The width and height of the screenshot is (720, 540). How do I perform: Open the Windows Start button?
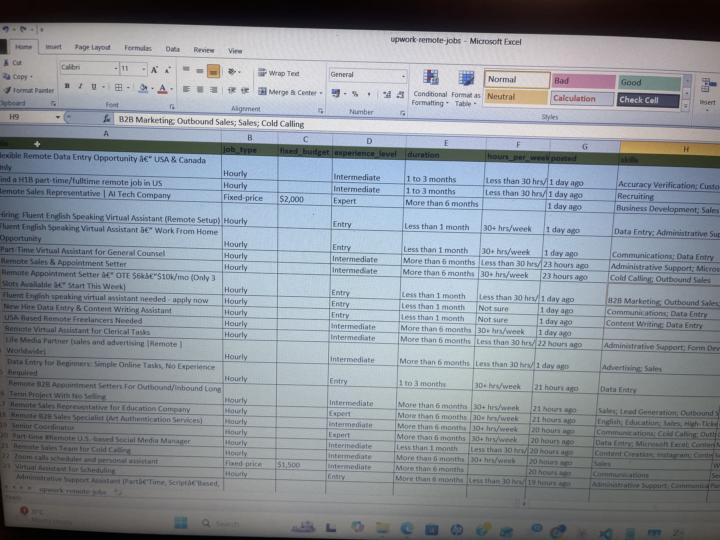click(x=181, y=523)
